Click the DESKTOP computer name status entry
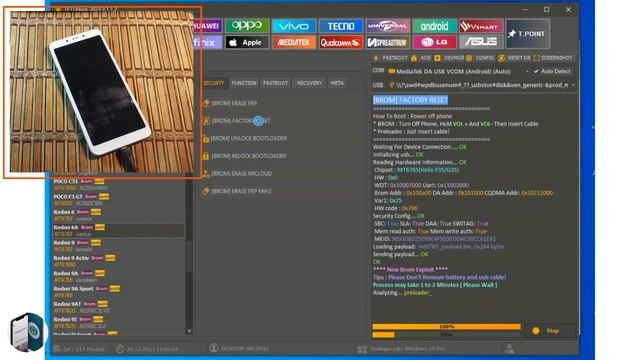This screenshot has height=360, width=640. click(x=239, y=349)
